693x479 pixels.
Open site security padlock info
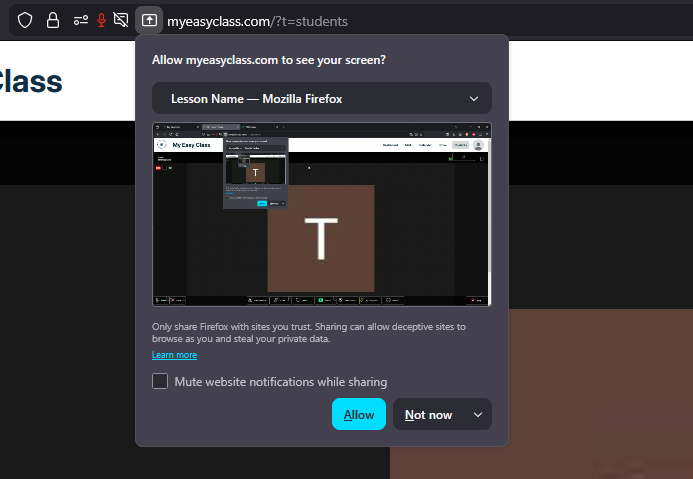(53, 20)
